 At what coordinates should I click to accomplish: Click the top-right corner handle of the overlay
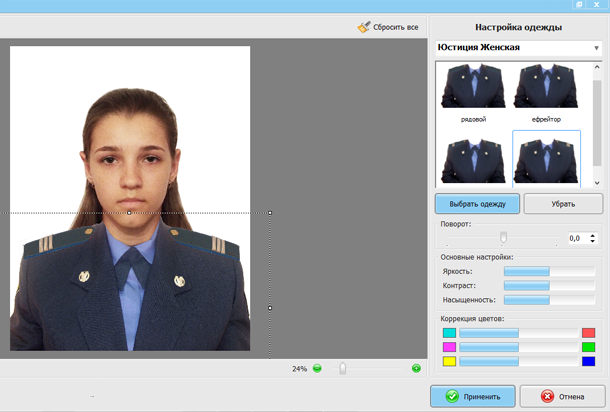[270, 213]
